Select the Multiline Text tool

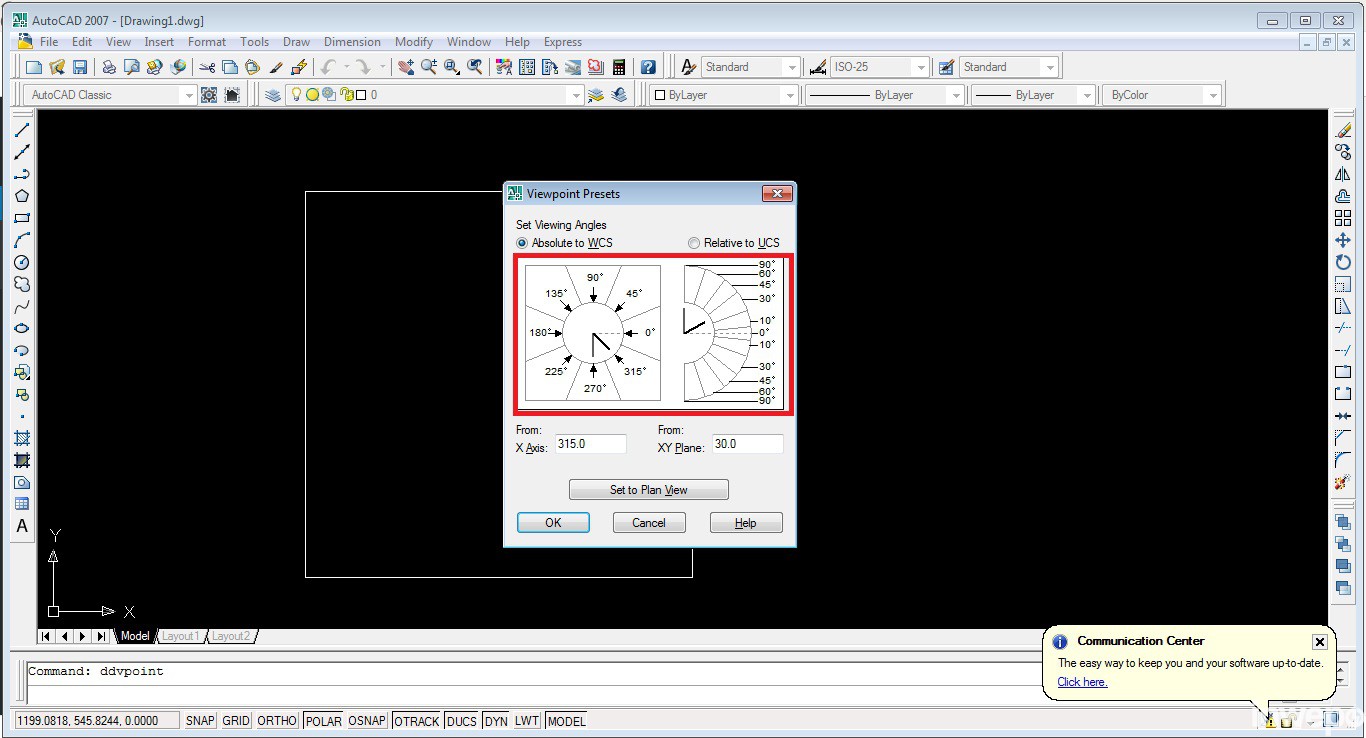22,526
